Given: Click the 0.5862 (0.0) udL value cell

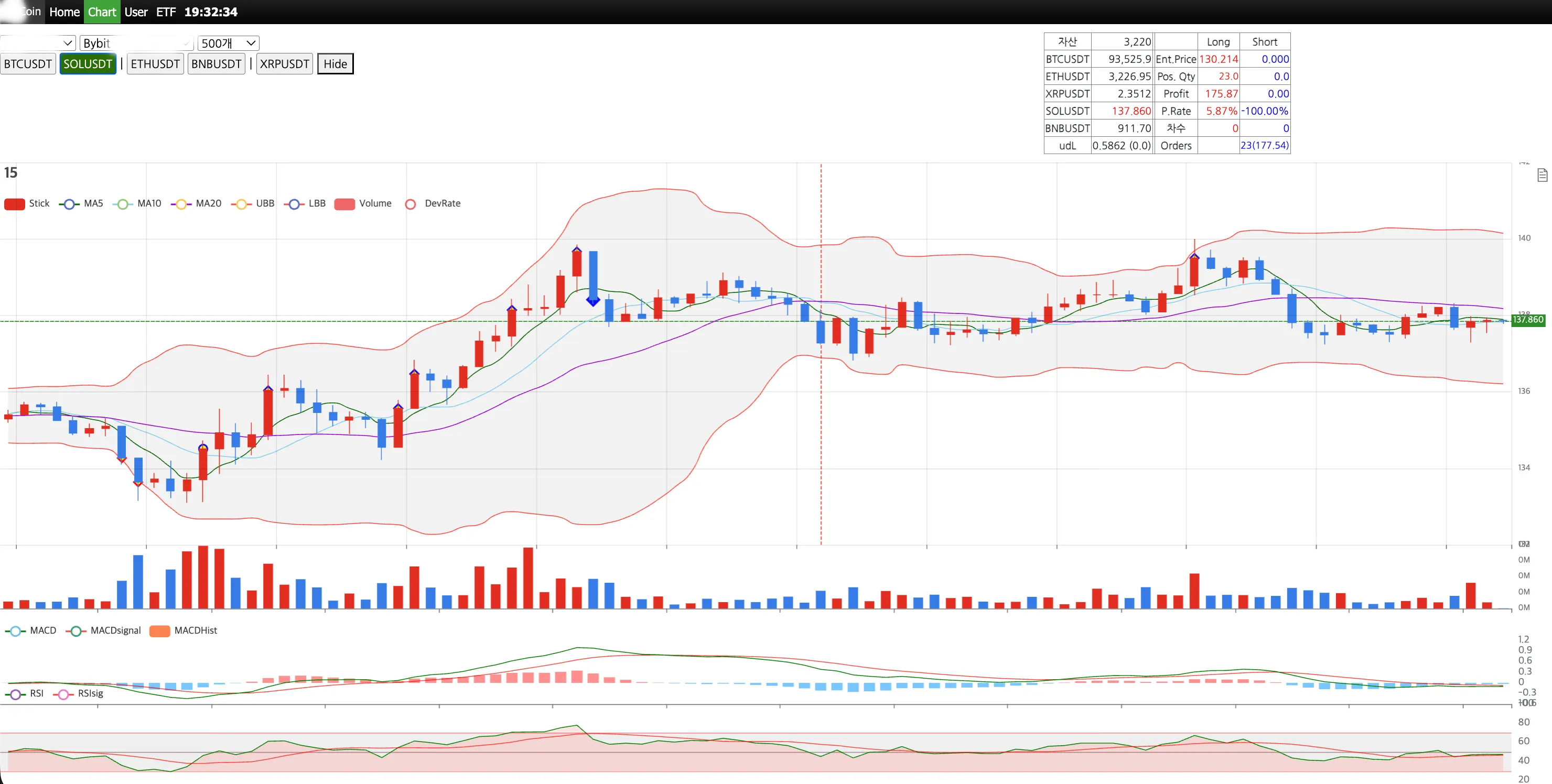Looking at the screenshot, I should click(x=1123, y=146).
